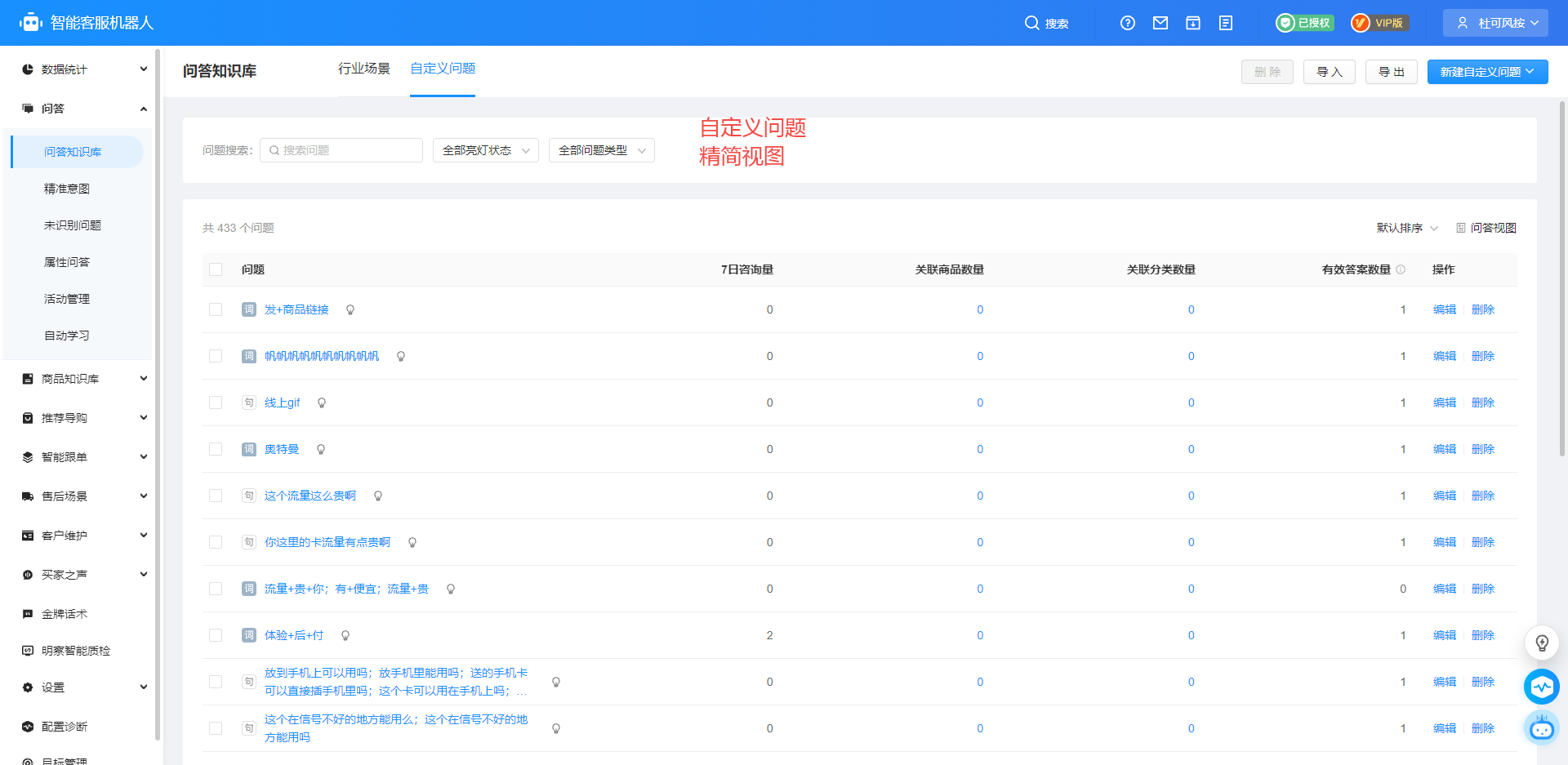This screenshot has width=1568, height=765.
Task: Open the help question mark icon
Action: (1128, 23)
